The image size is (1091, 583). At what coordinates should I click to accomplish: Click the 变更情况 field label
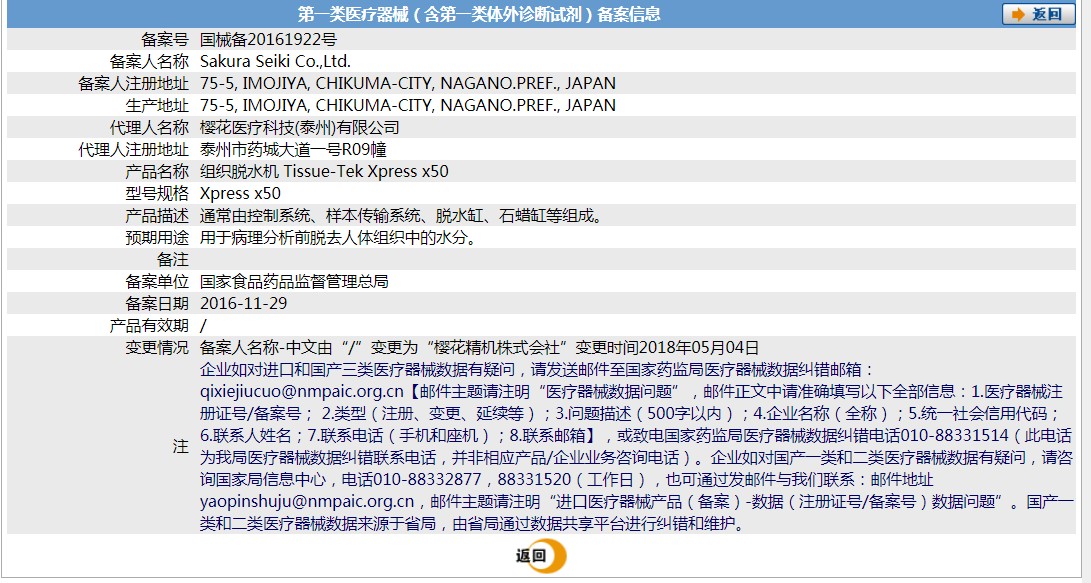[157, 348]
